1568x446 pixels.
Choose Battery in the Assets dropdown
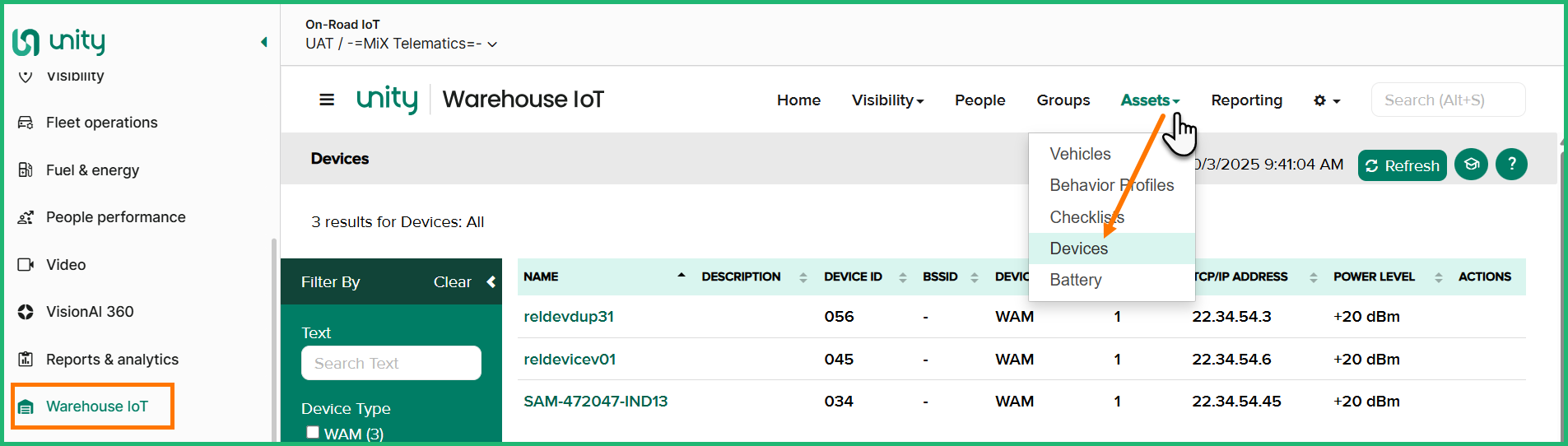pos(1075,280)
